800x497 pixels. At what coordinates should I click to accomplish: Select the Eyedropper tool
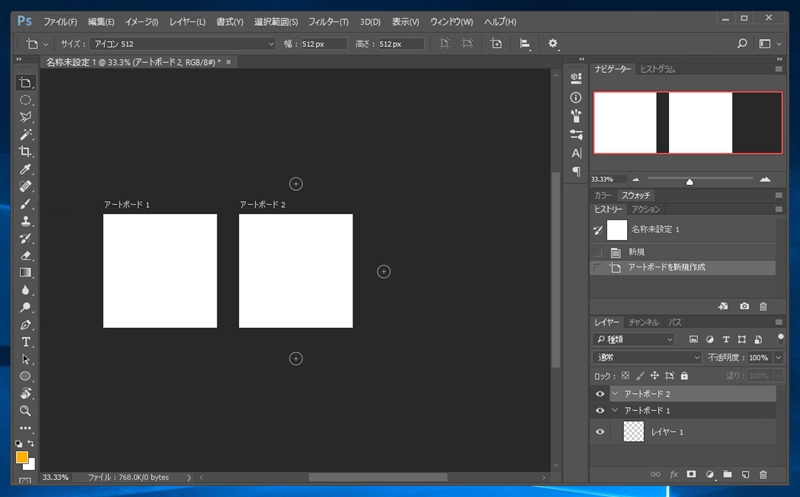26,169
